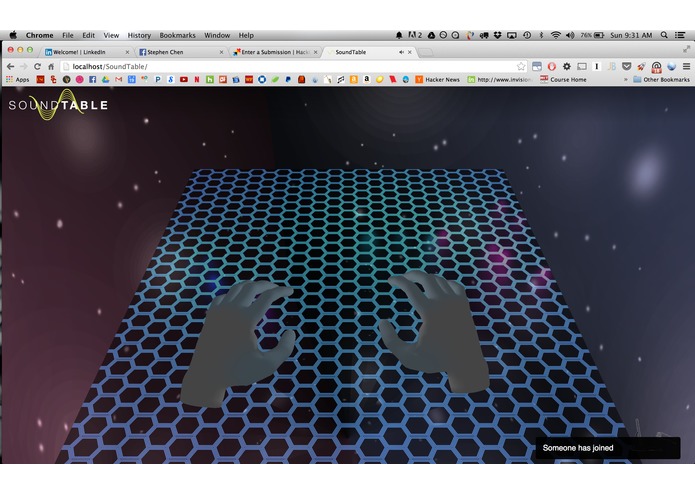Open a new tab button
Image resolution: width=695 pixels, height=494 pixels.
click(x=426, y=52)
